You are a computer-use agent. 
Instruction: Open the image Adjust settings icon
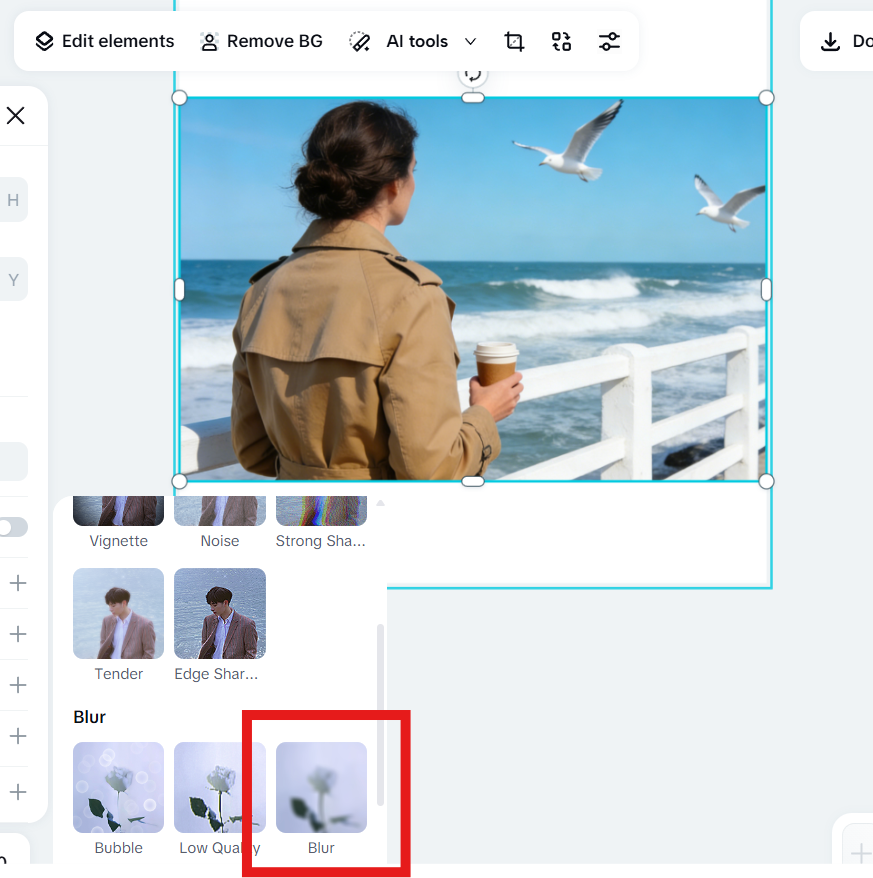(x=609, y=41)
